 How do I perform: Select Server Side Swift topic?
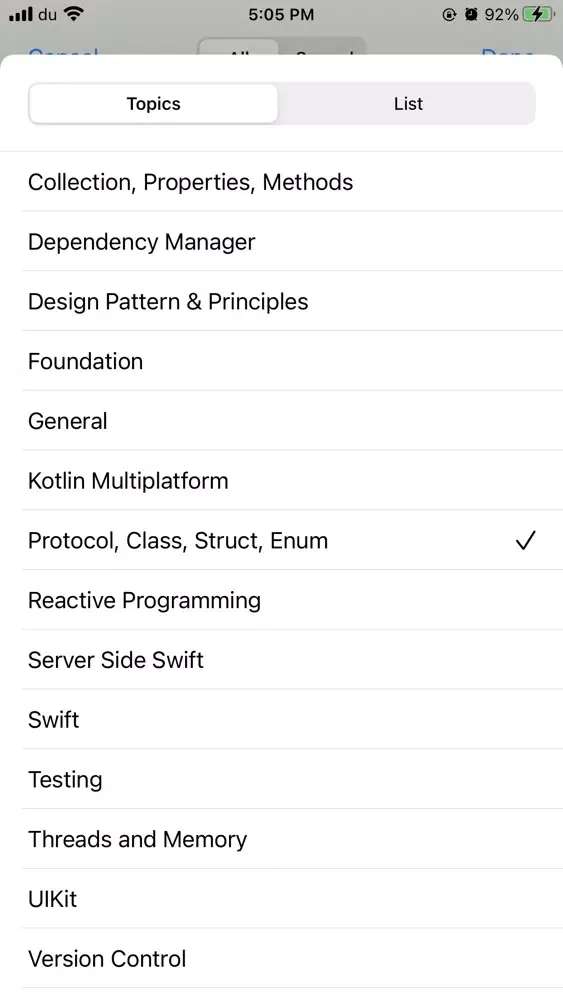(281, 659)
